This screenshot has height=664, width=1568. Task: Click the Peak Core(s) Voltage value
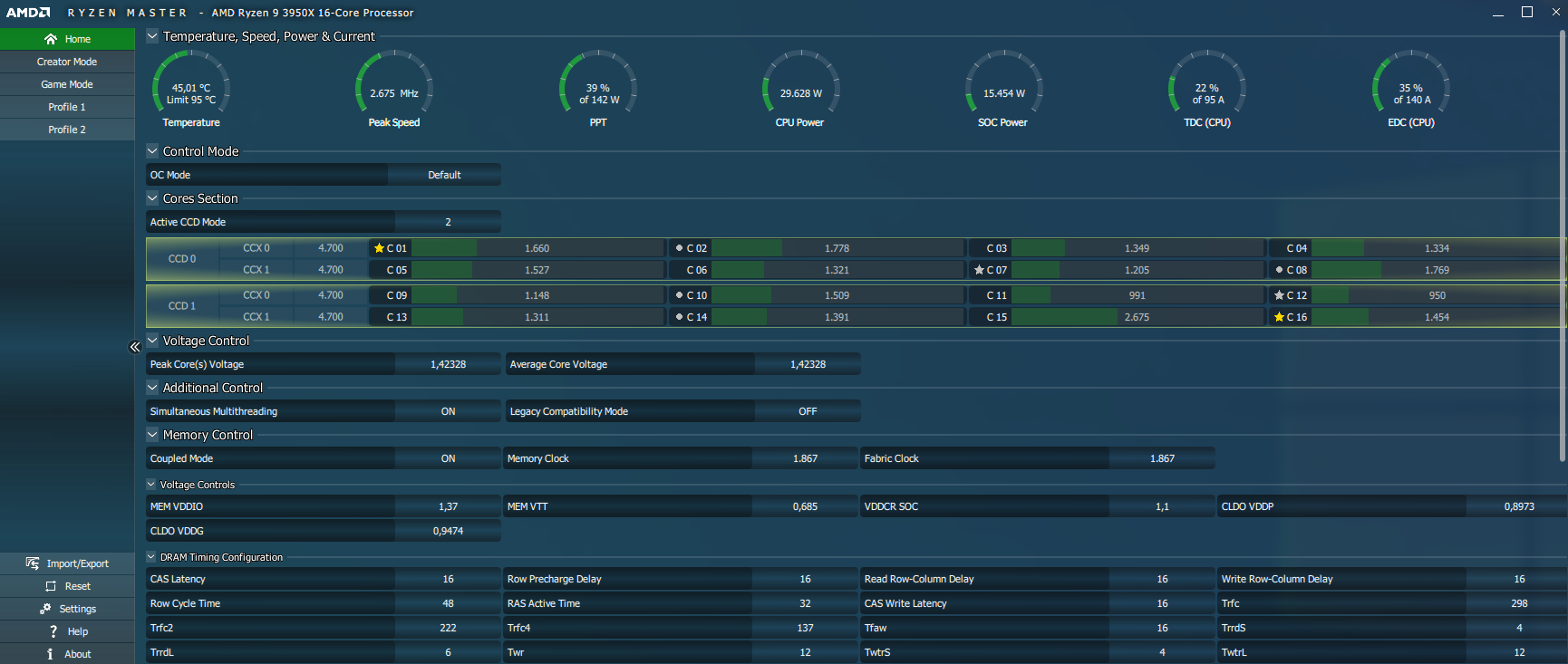point(448,364)
